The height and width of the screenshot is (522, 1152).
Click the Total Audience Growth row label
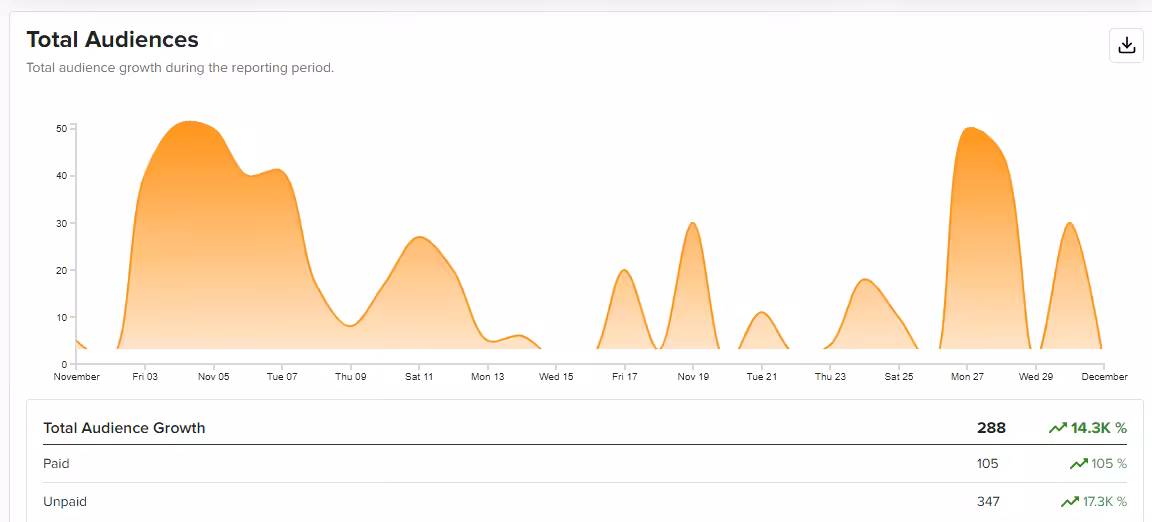tap(124, 428)
